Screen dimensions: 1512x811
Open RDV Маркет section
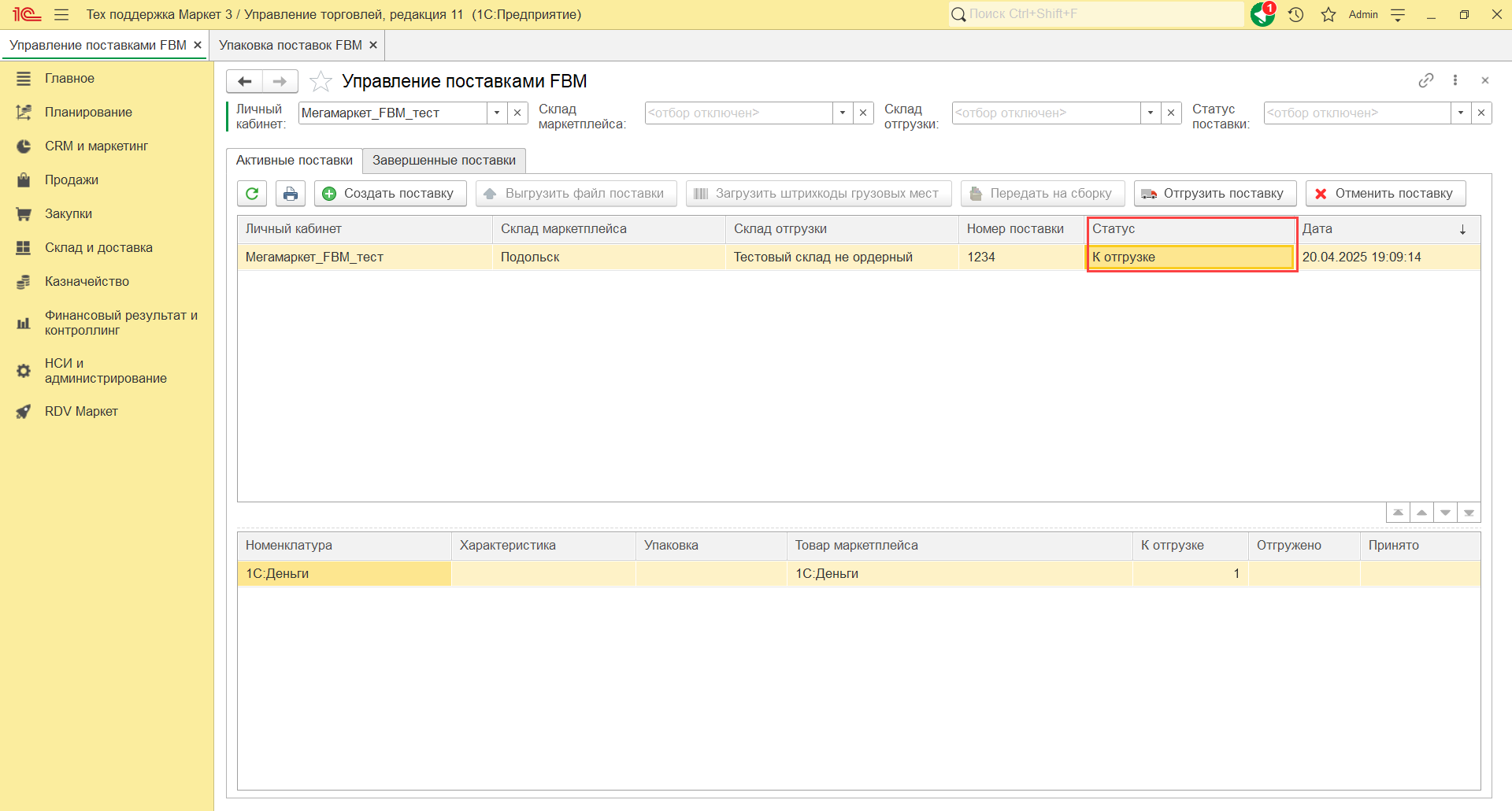[81, 411]
